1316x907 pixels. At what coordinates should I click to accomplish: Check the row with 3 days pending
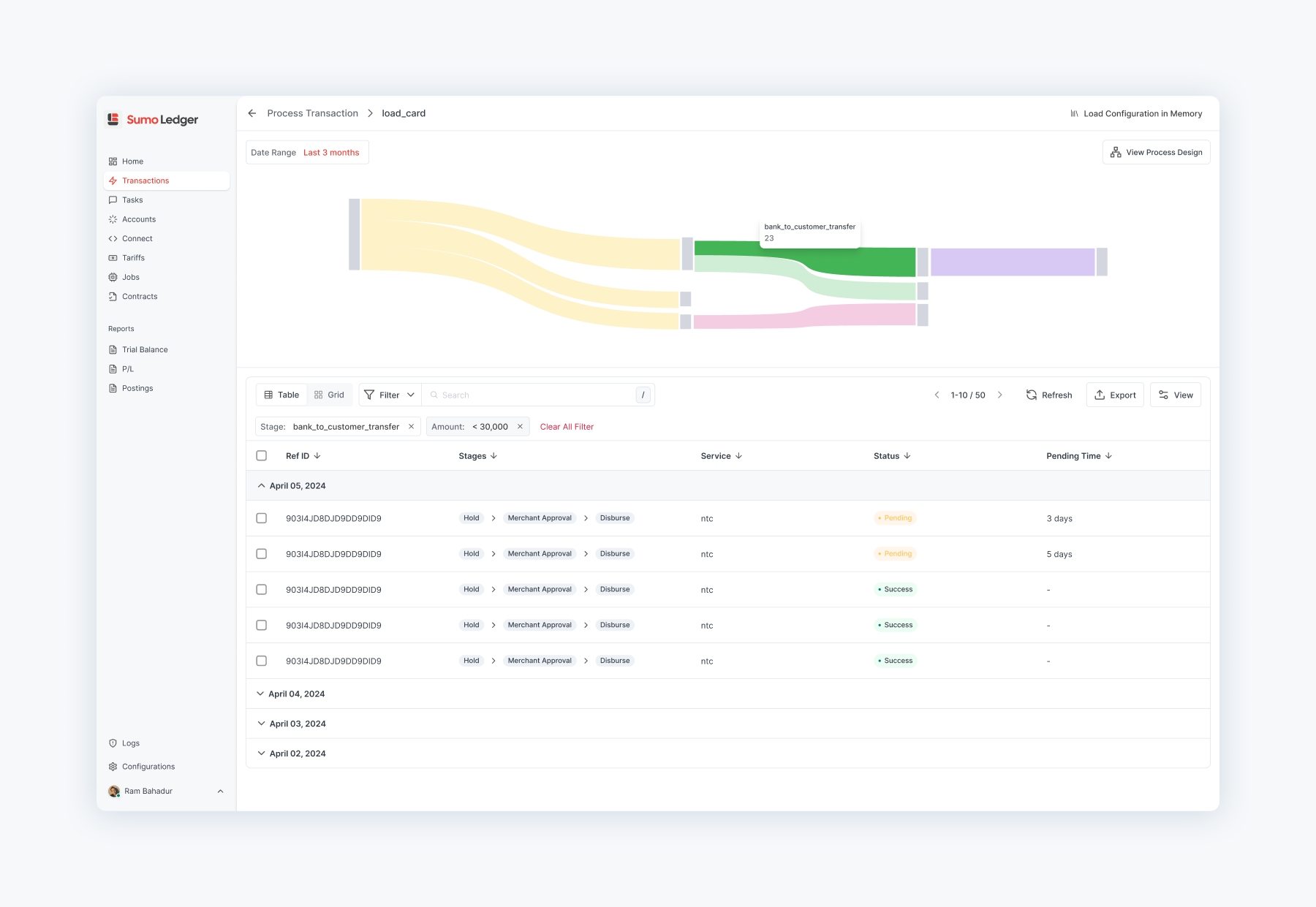click(x=262, y=518)
